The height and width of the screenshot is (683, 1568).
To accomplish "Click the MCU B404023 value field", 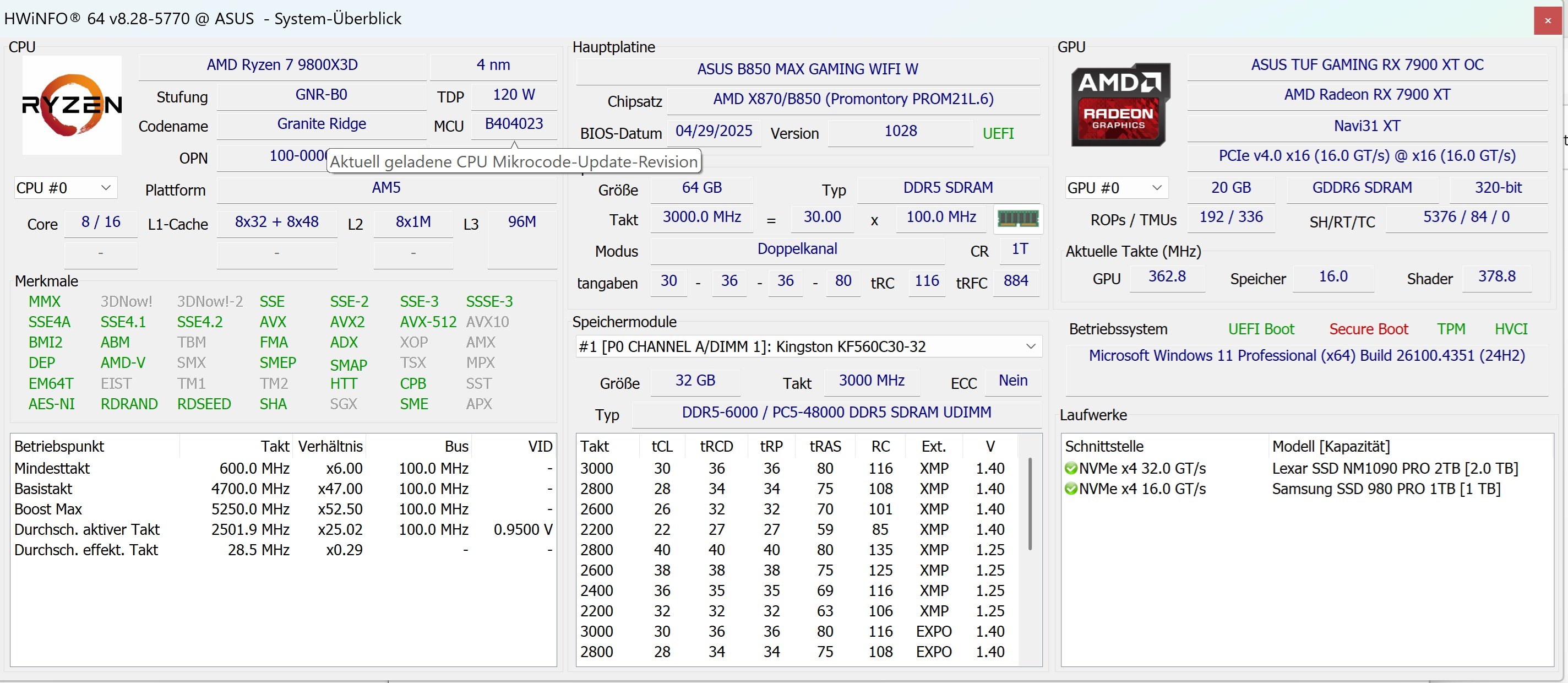I will click(x=513, y=124).
